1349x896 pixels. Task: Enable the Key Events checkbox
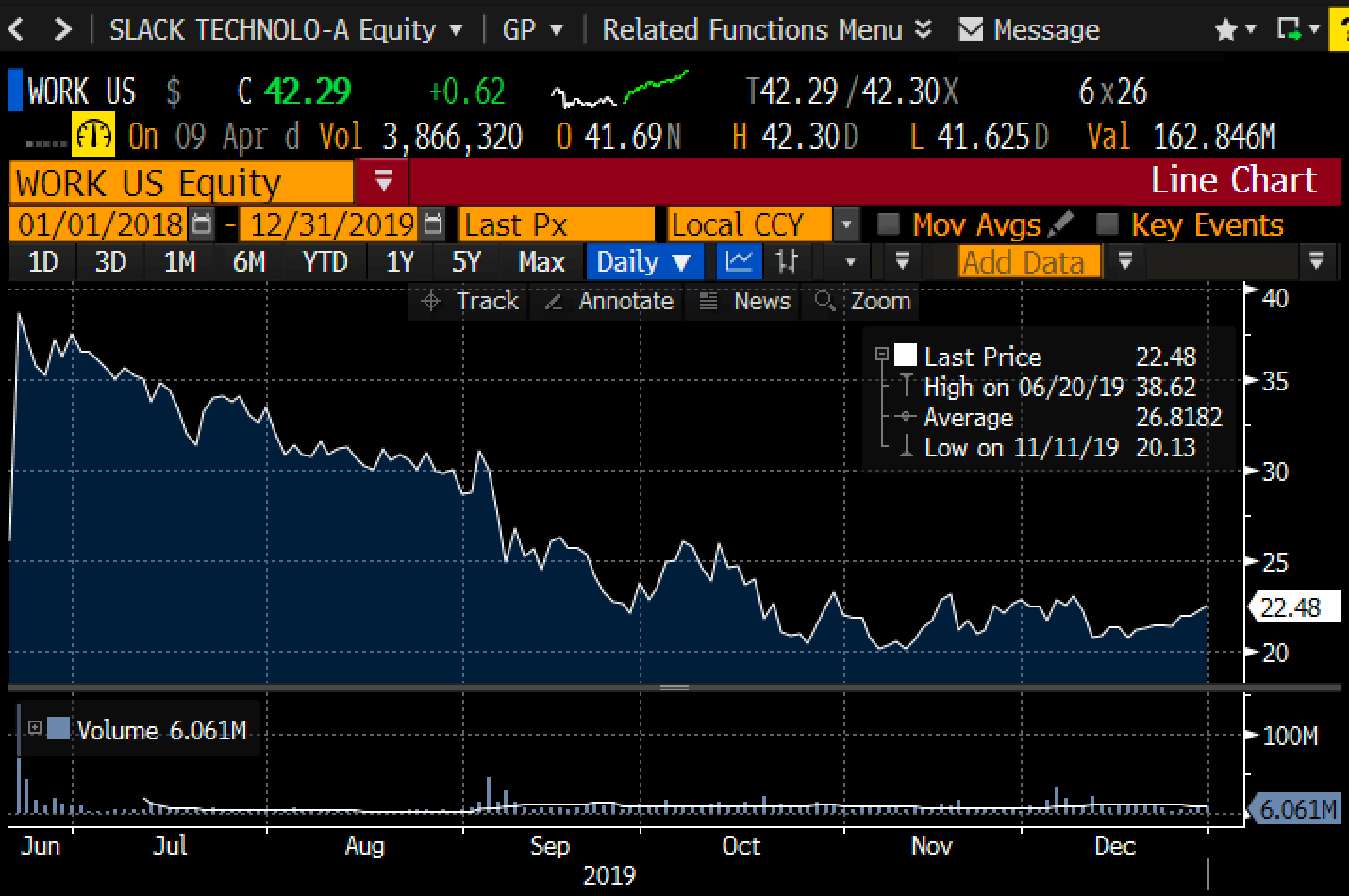tap(1108, 224)
